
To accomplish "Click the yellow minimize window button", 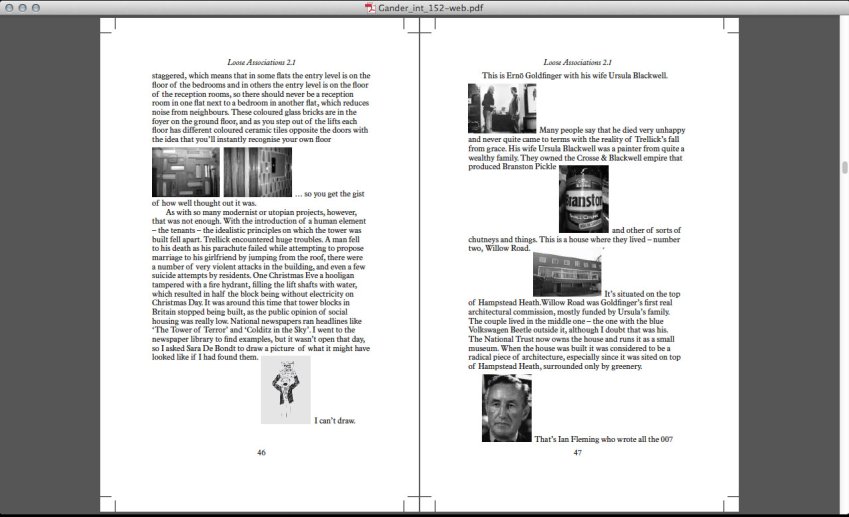I will point(22,8).
